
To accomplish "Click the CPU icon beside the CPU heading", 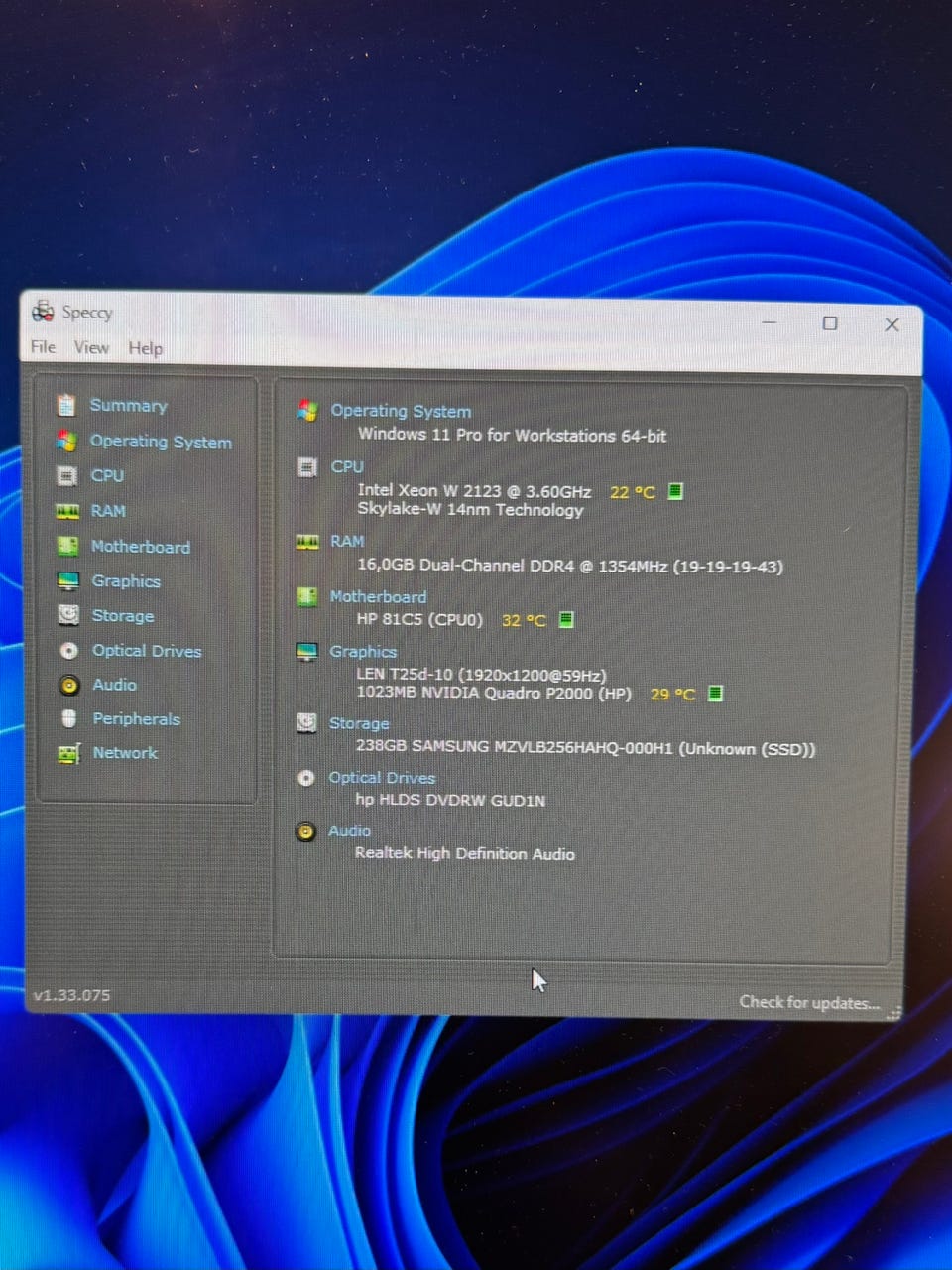I will pyautogui.click(x=307, y=467).
